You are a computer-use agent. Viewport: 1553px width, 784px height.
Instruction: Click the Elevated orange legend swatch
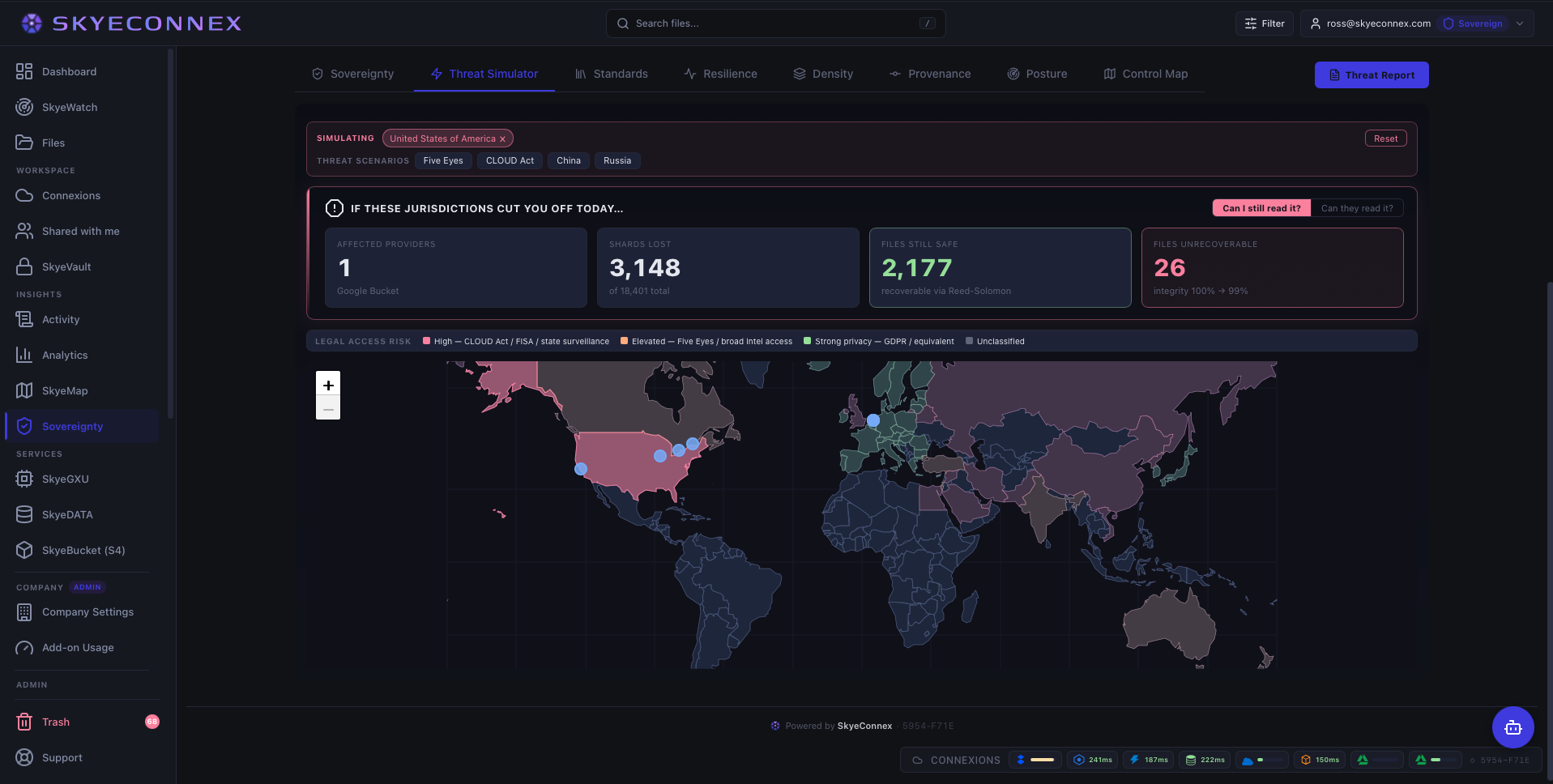coord(624,341)
